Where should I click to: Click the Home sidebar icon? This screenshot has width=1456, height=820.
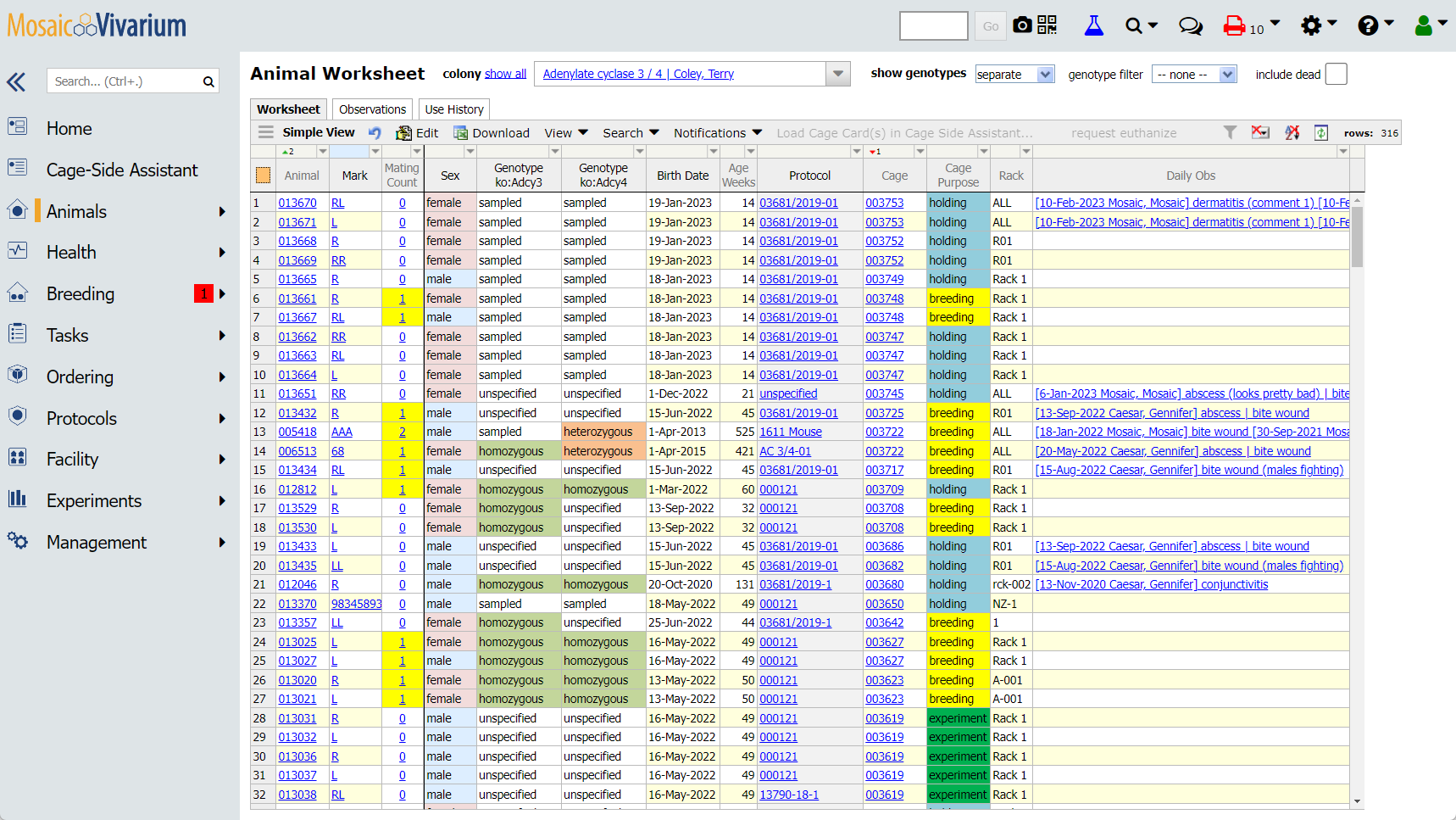[x=17, y=127]
